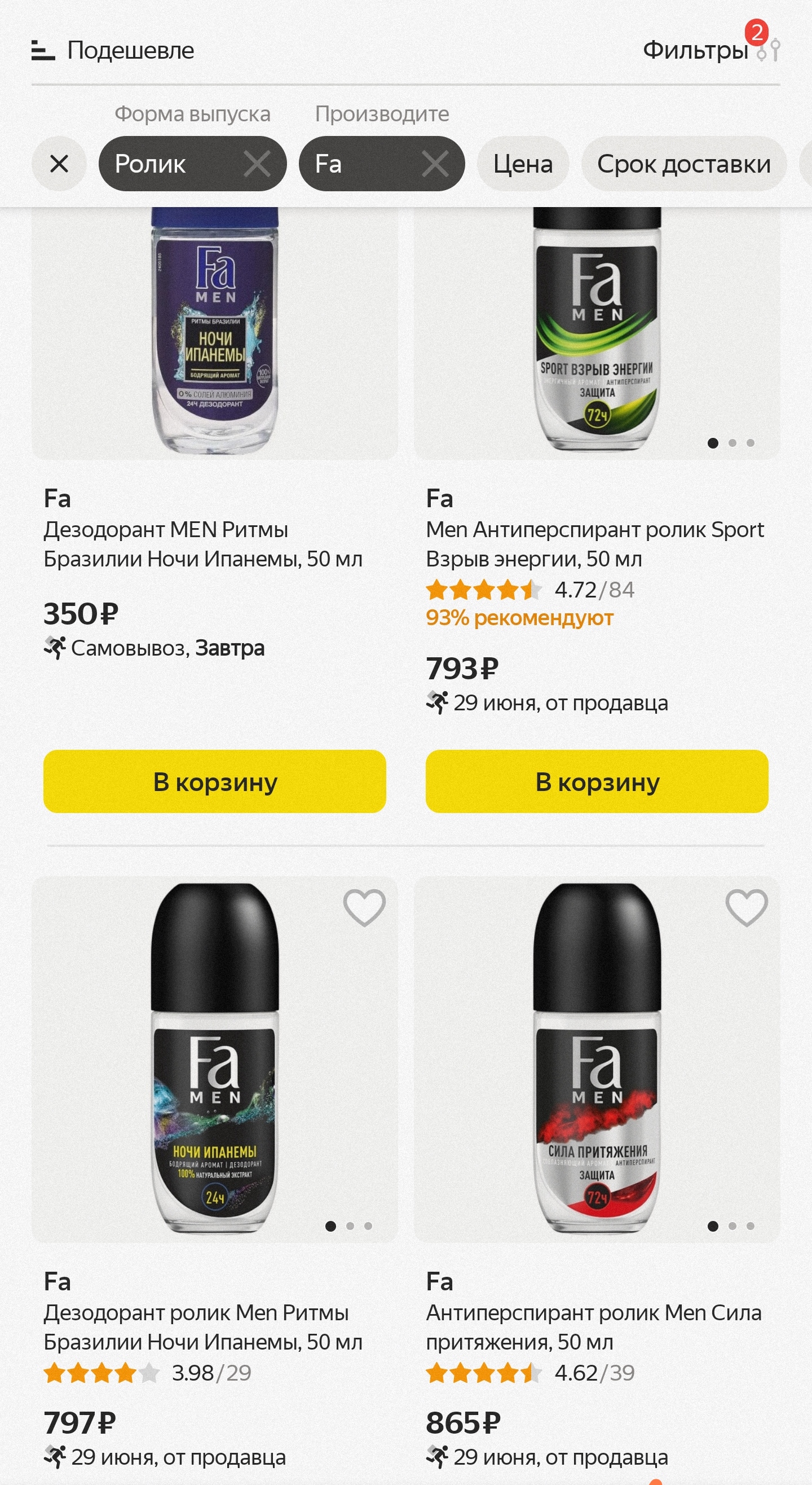The height and width of the screenshot is (1485, 812).
Task: Open the sort order icon next to Подешевле
Action: [43, 51]
